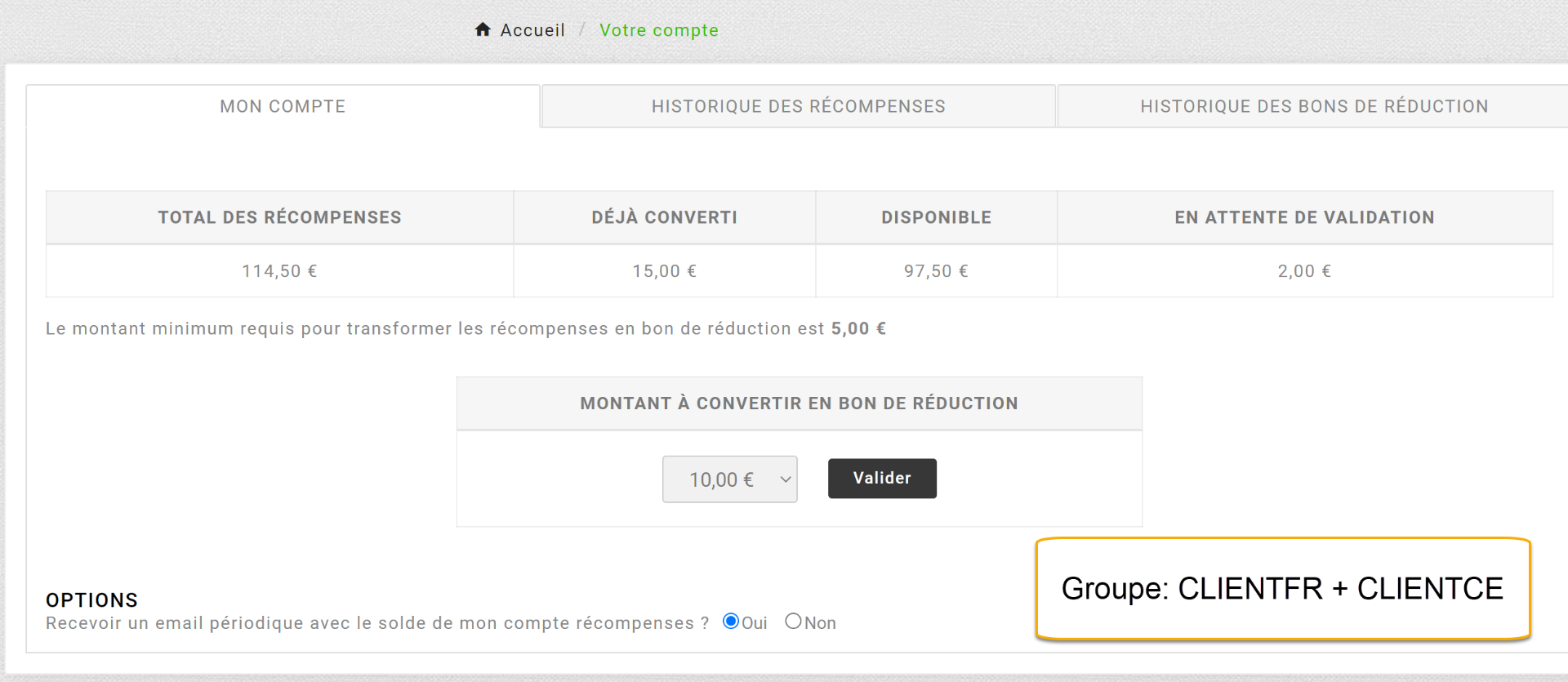Click the Déjà Converti column header
The image size is (1568, 682).
(664, 217)
